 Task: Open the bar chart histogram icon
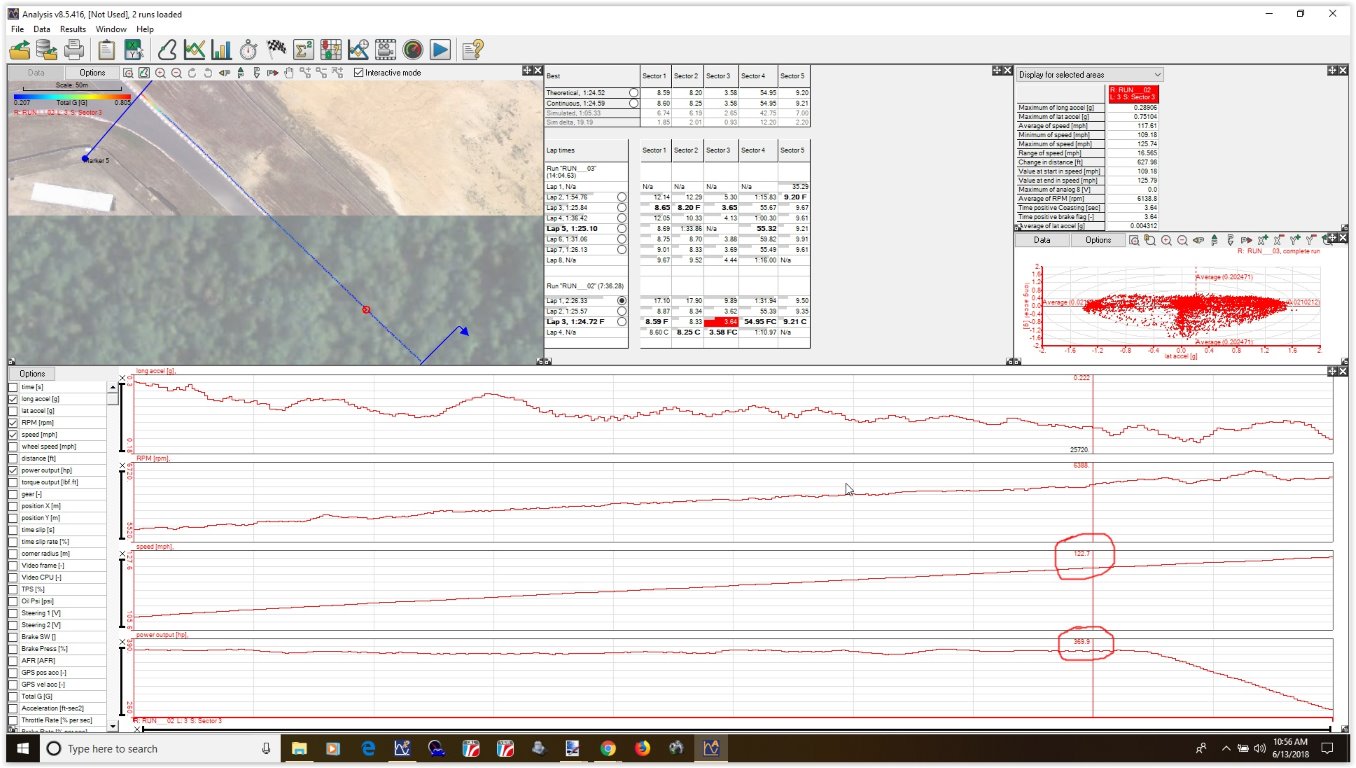coord(222,49)
